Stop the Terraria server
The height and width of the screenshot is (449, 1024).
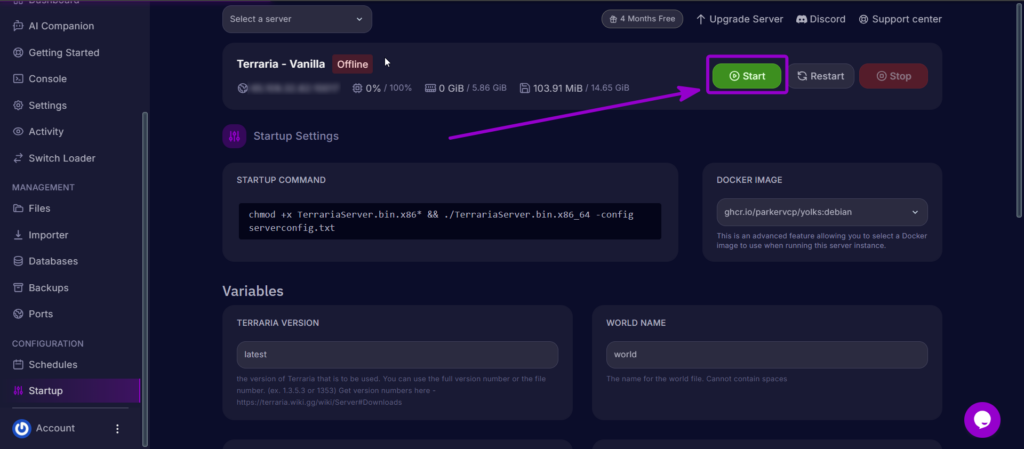[893, 76]
